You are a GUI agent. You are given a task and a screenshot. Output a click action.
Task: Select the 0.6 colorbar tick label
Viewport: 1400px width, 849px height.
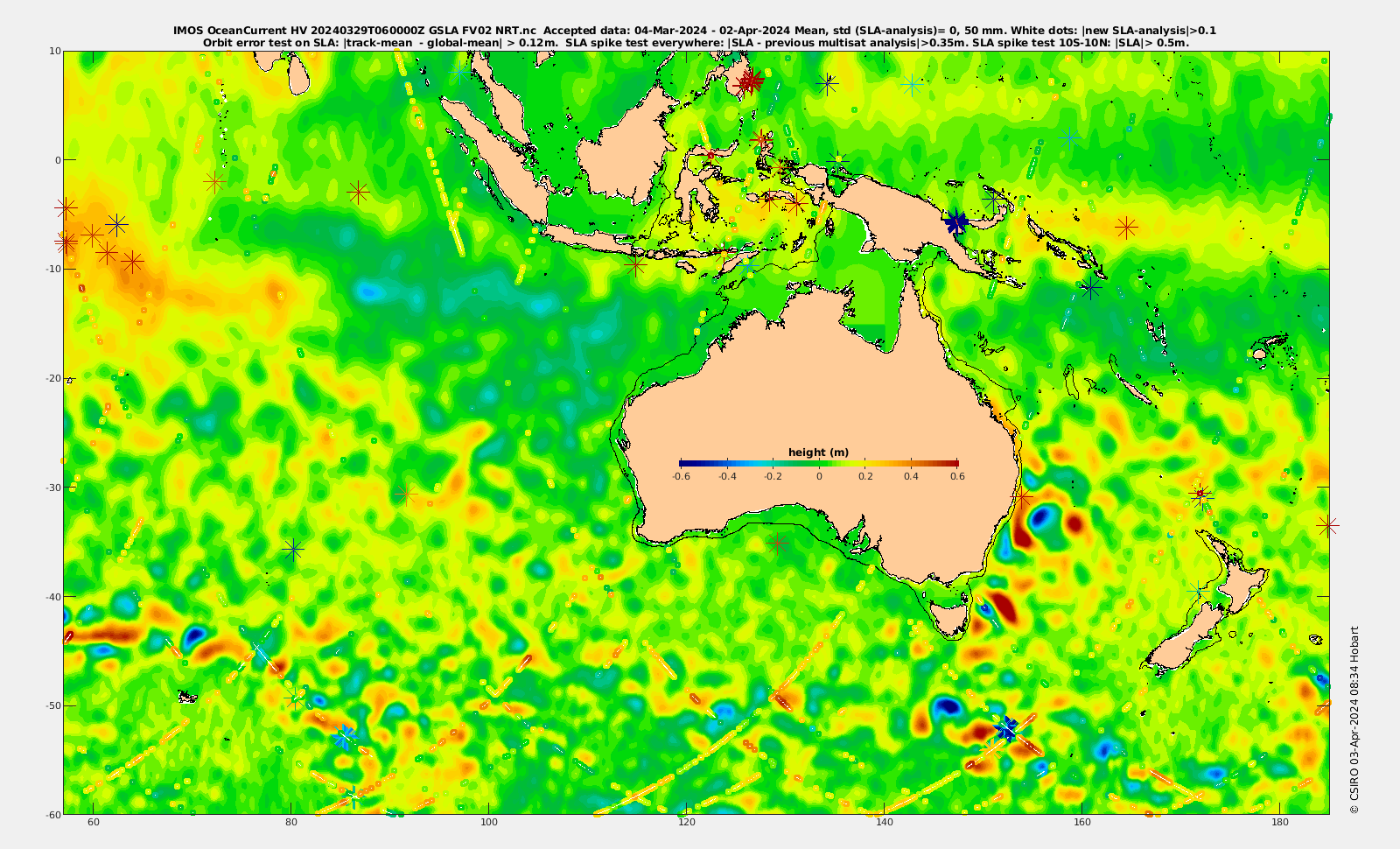(x=957, y=477)
